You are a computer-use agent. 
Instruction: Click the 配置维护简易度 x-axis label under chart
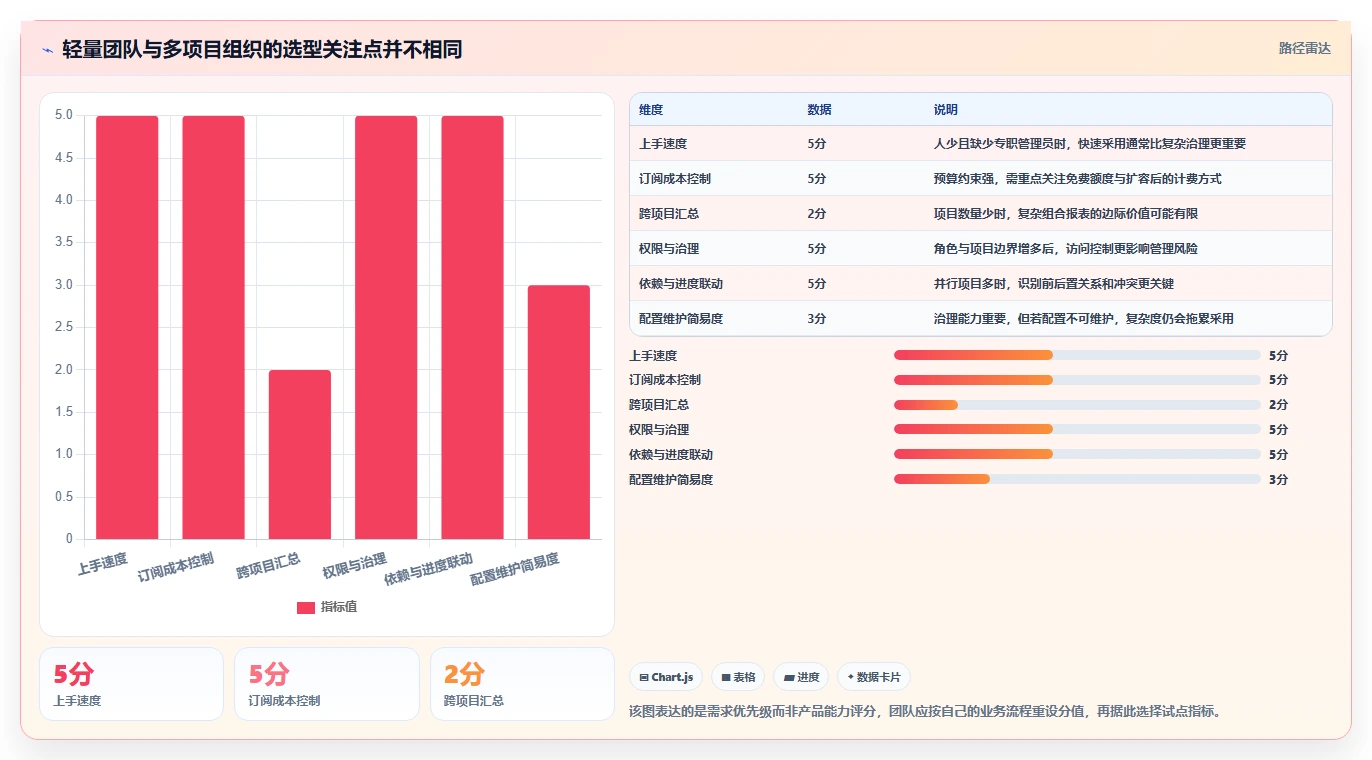515,569
